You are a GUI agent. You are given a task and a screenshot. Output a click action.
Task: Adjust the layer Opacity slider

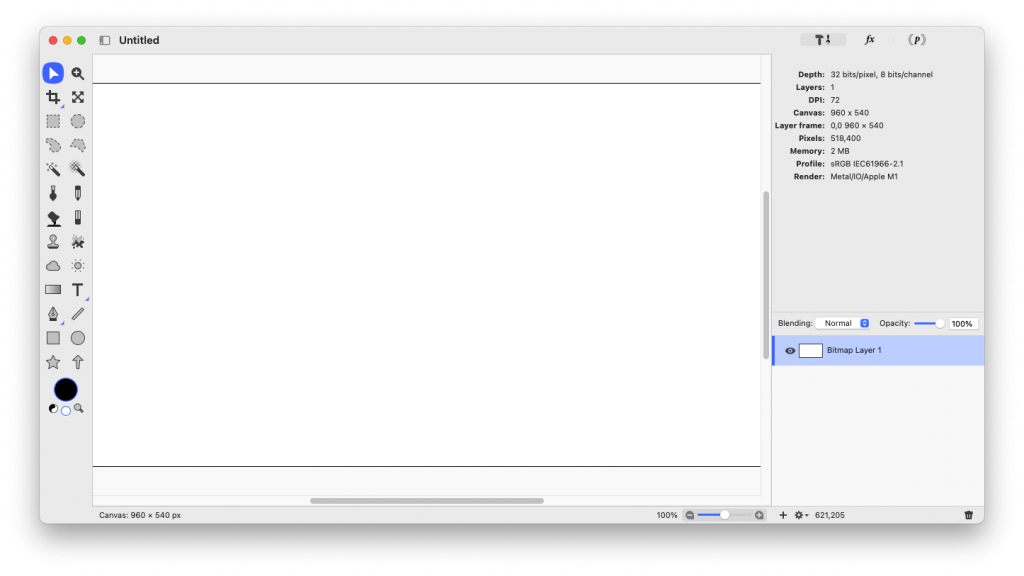pyautogui.click(x=929, y=323)
